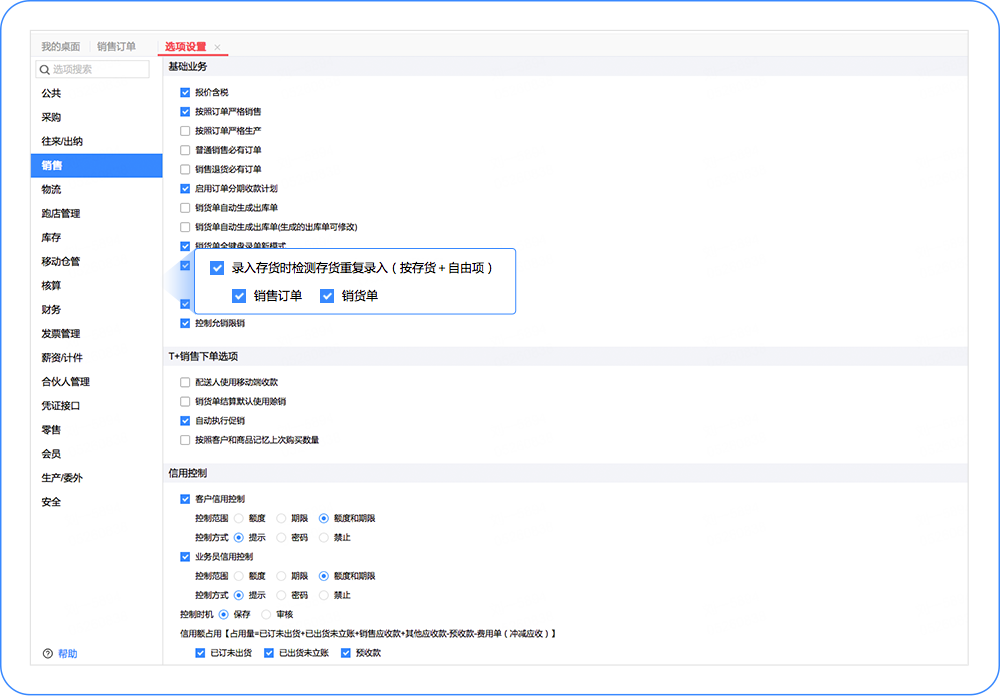Image resolution: width=1000 pixels, height=696 pixels.
Task: Enable 按照订单严格生产 checkbox
Action: pos(185,131)
